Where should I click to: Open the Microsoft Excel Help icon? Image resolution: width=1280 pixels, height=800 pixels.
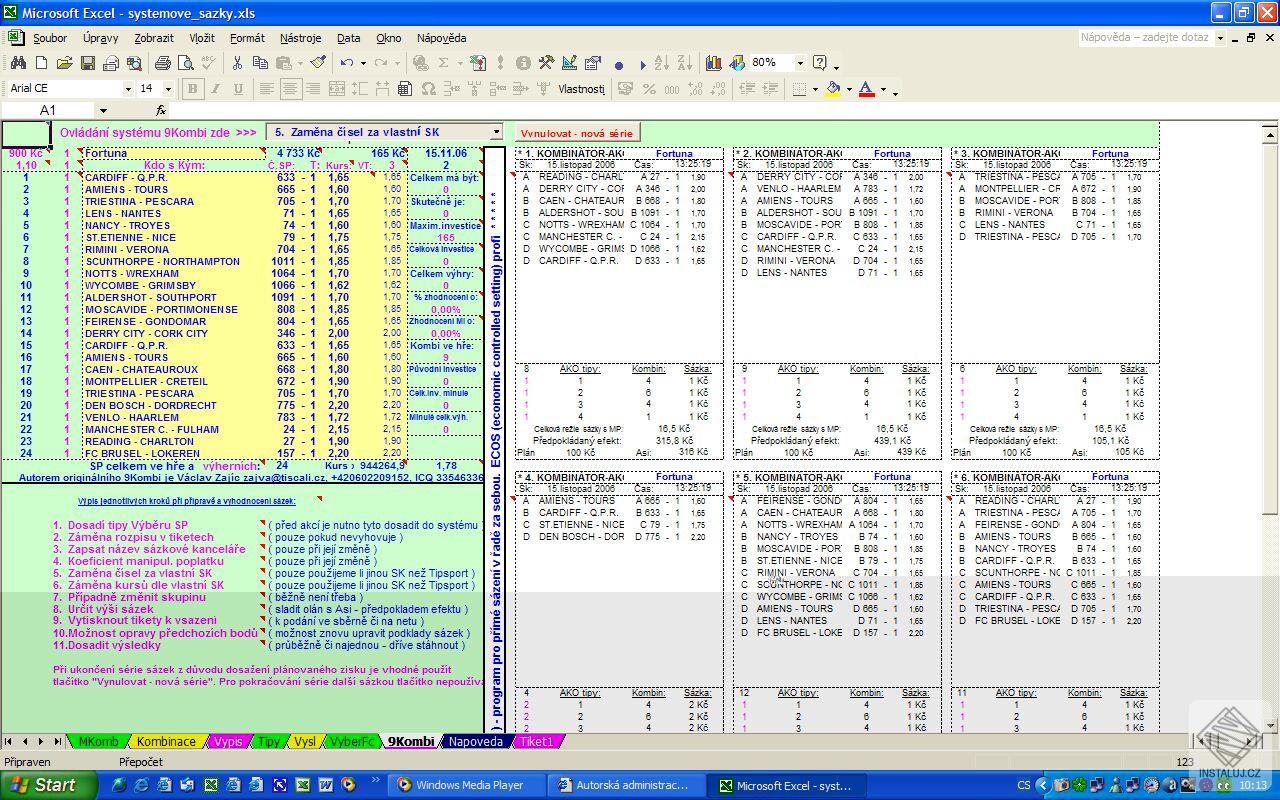[x=820, y=63]
